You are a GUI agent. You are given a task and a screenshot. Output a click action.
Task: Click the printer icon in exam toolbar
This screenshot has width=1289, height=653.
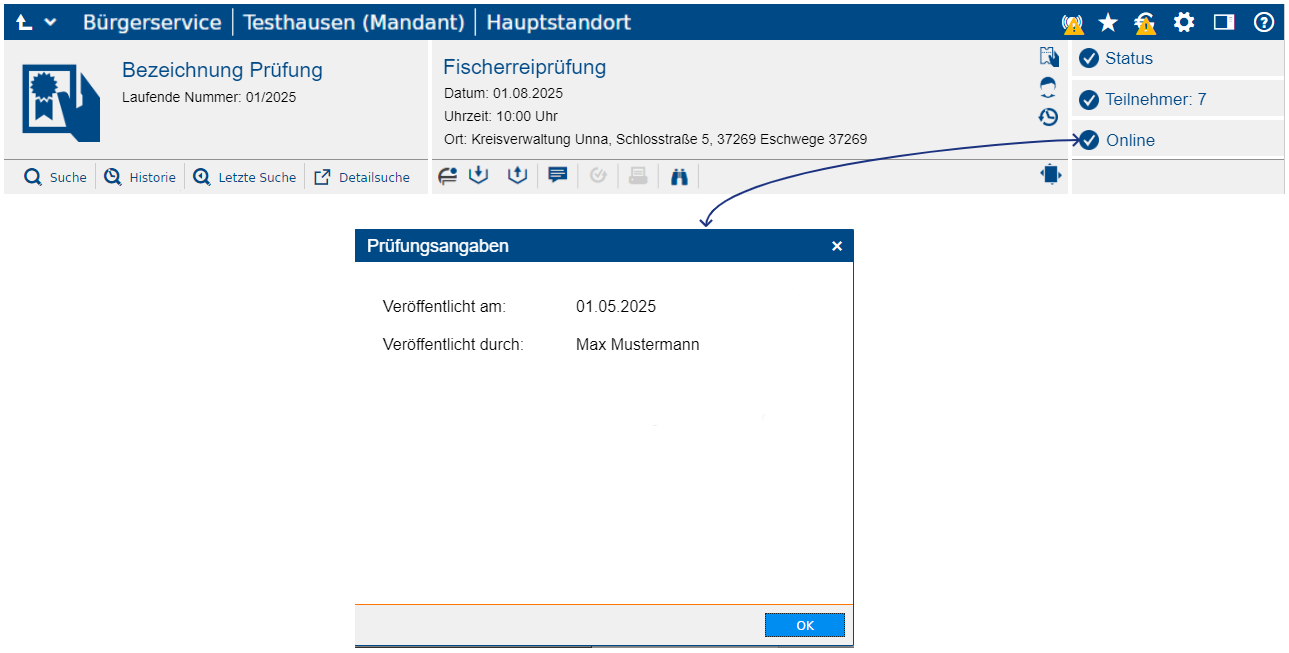pos(638,176)
